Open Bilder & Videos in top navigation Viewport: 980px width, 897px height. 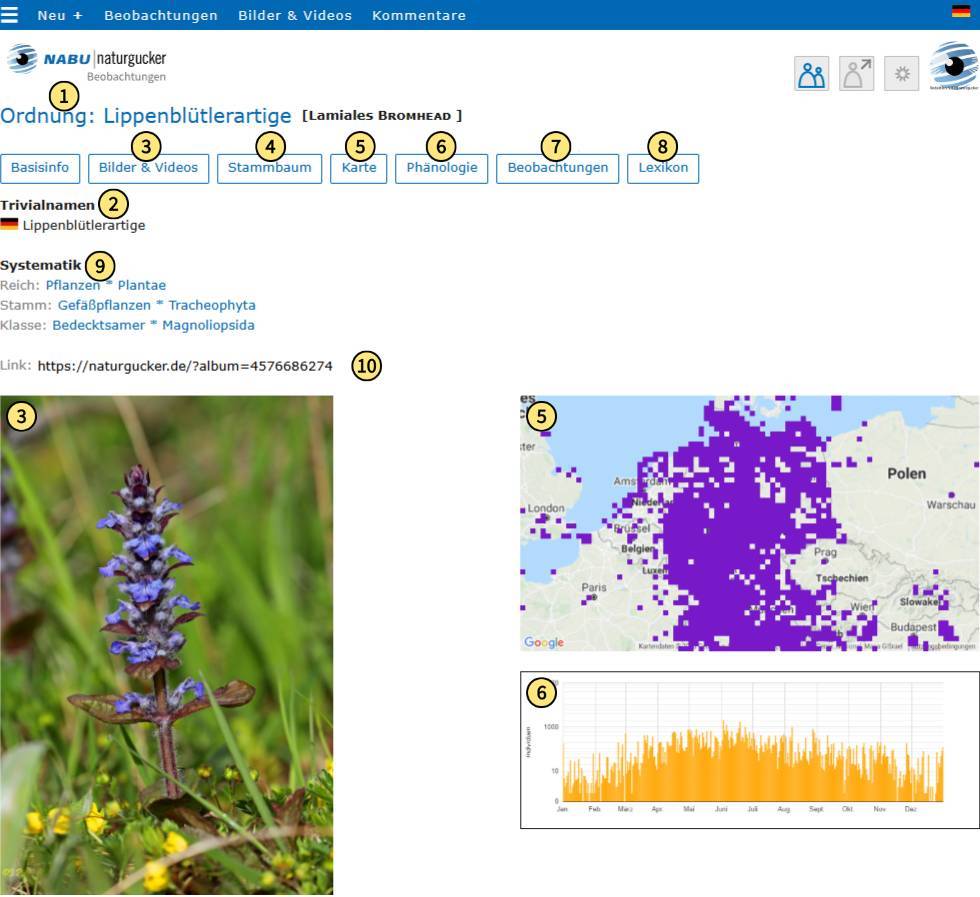[x=295, y=15]
